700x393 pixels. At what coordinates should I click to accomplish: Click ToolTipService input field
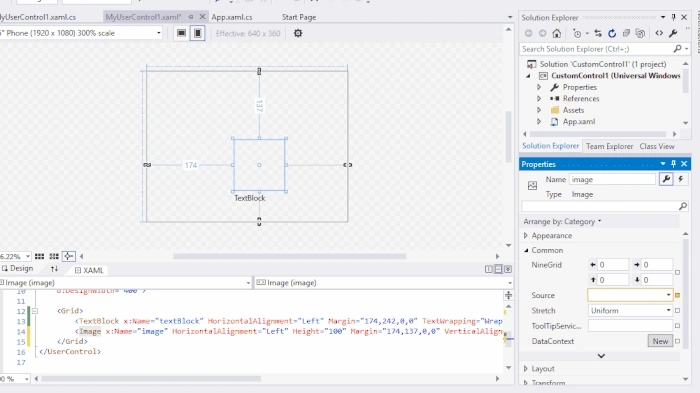[x=630, y=326]
